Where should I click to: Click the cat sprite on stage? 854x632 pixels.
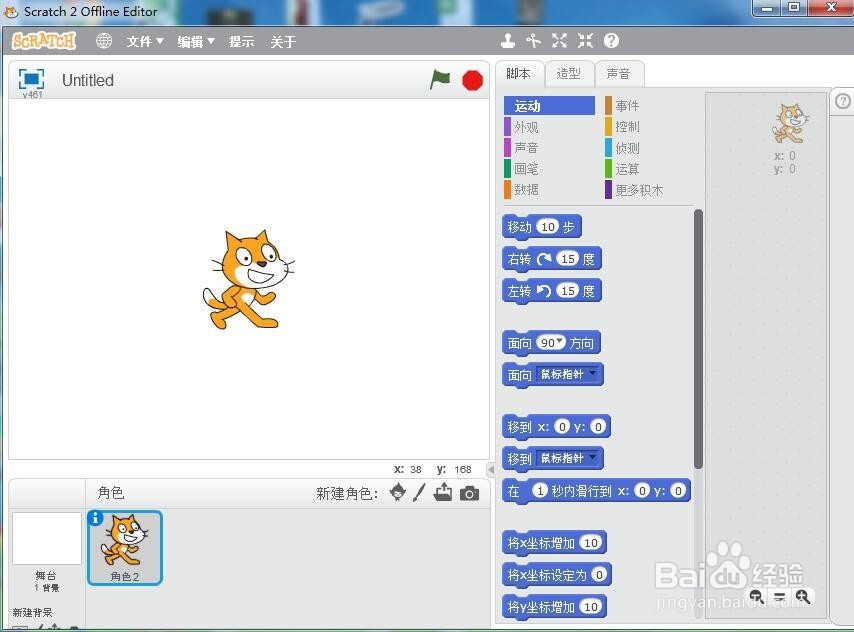248,279
